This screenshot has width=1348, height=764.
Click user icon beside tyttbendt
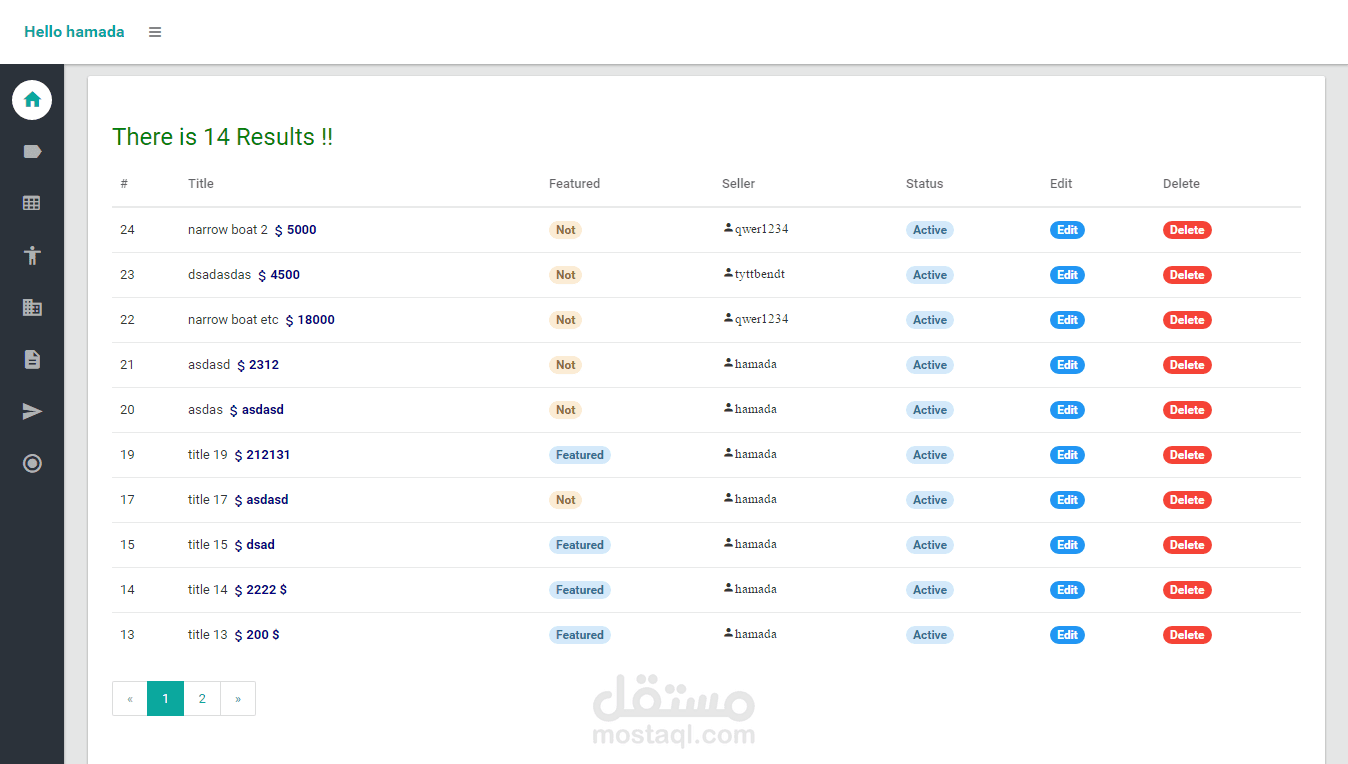[x=728, y=273]
